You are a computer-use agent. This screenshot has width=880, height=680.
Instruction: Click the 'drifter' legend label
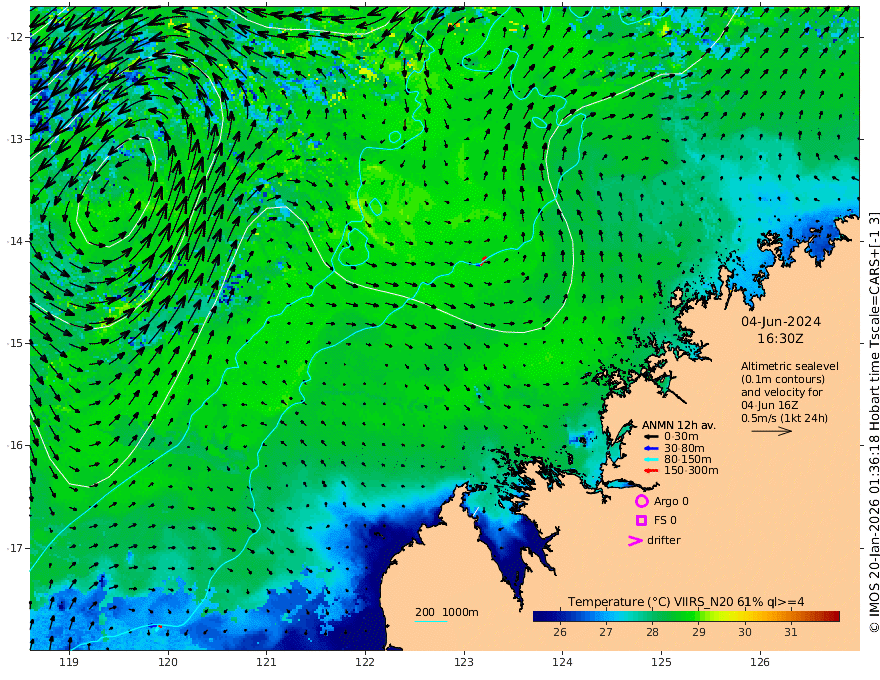point(663,540)
